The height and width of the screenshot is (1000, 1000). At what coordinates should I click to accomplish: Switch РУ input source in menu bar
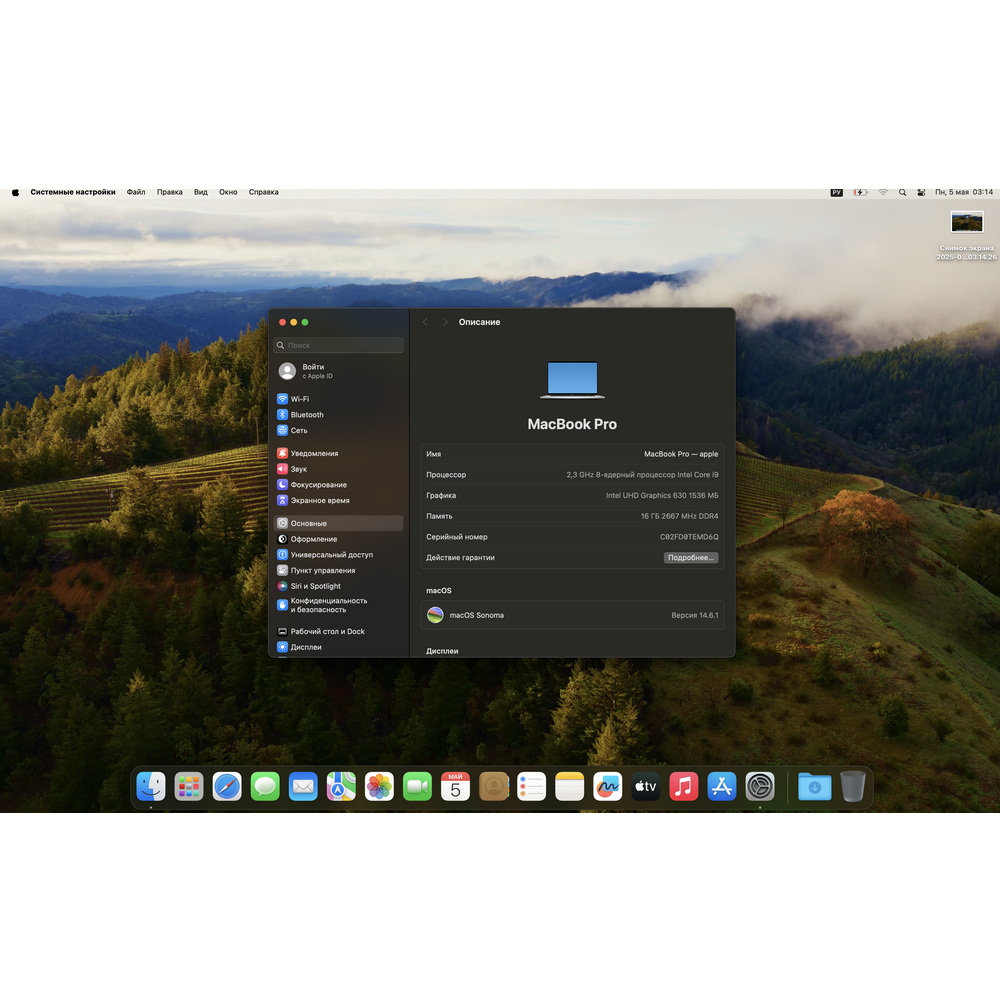(837, 192)
